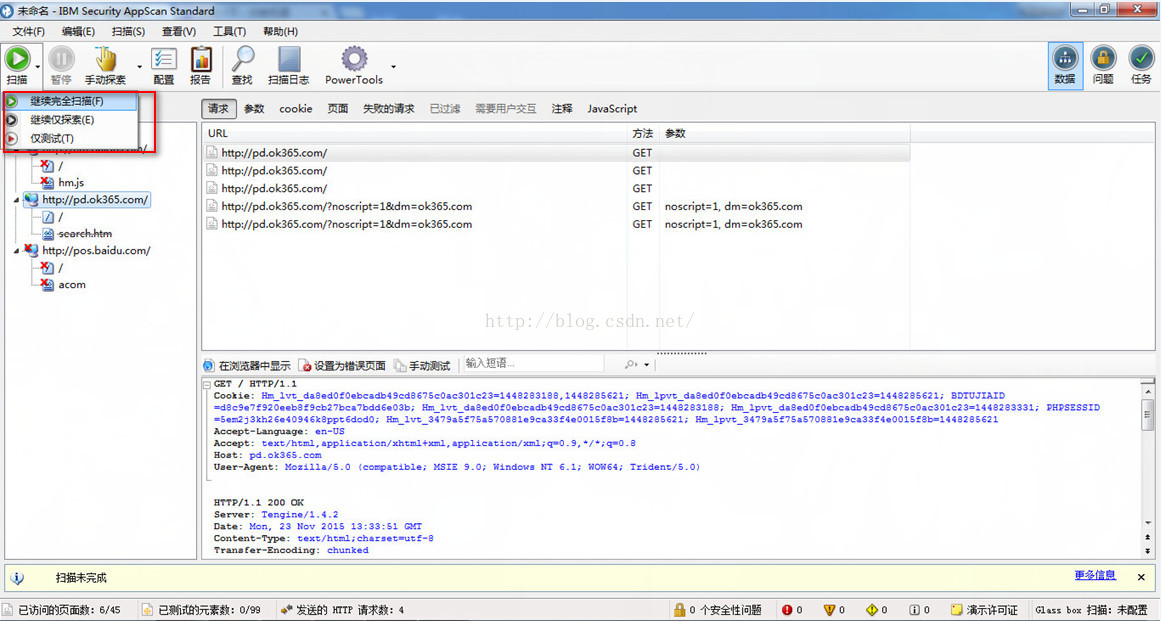Click 手动测试 button

pos(422,365)
